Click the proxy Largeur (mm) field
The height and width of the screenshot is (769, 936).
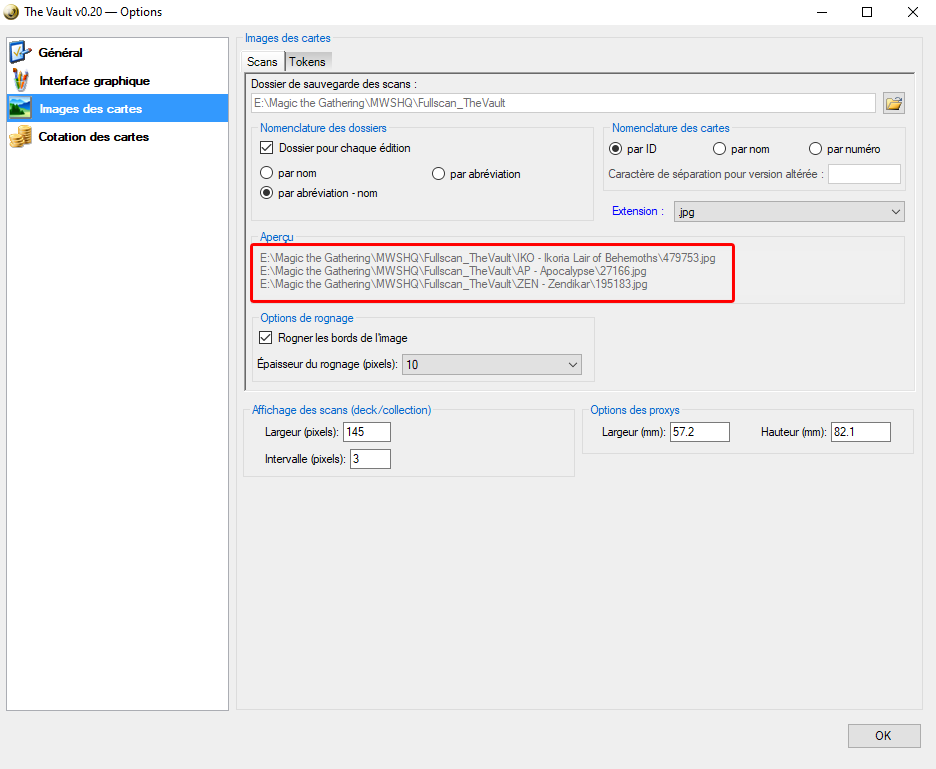(x=700, y=432)
